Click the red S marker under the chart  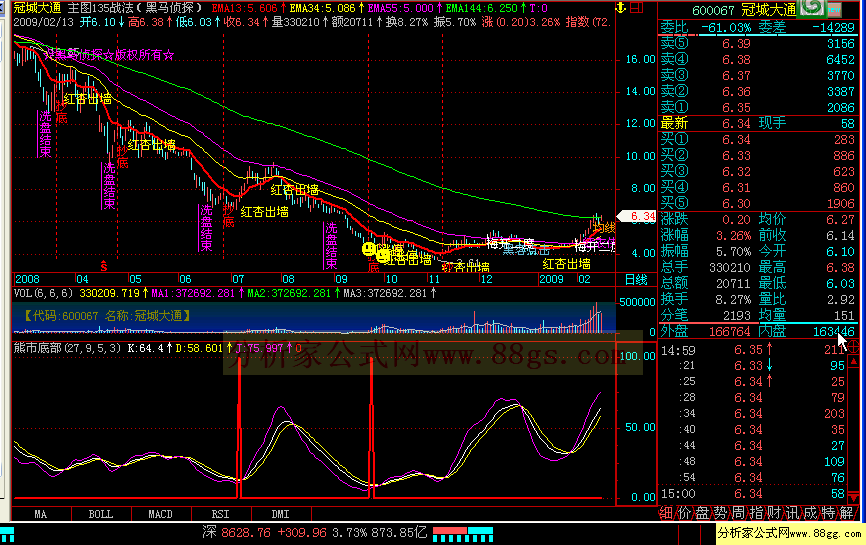103,266
